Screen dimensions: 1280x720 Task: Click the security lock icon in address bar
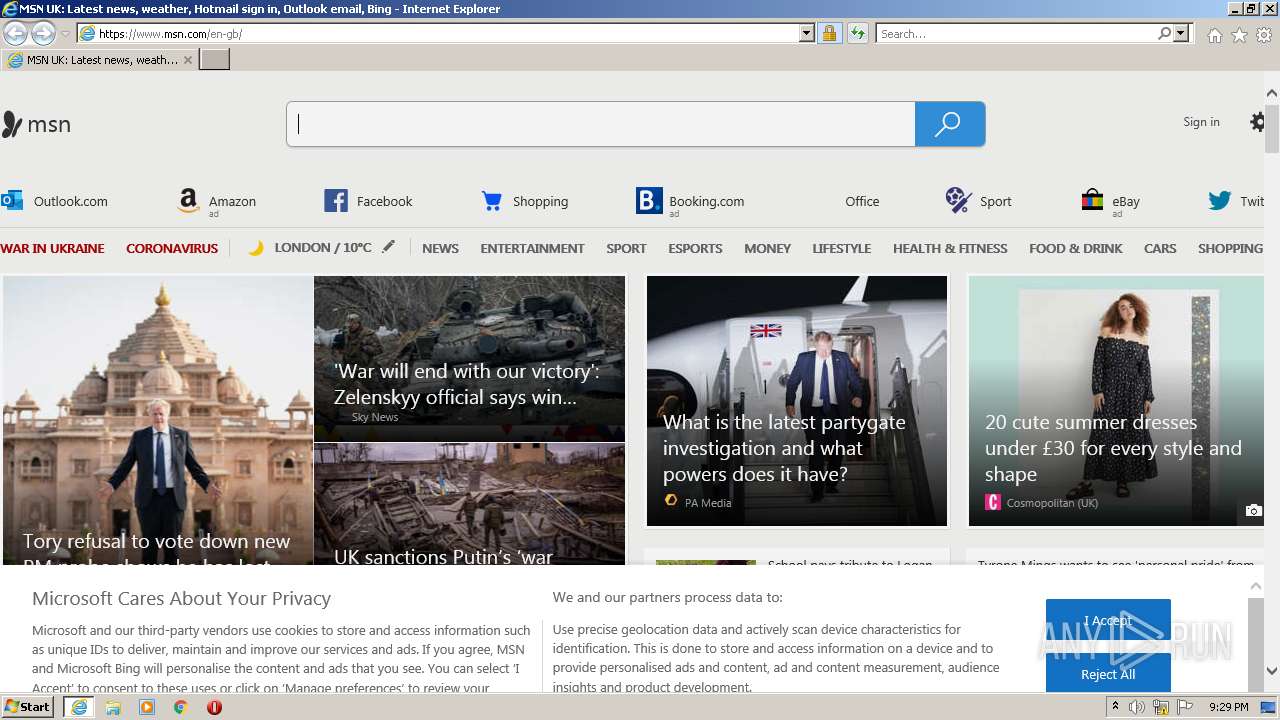click(829, 33)
